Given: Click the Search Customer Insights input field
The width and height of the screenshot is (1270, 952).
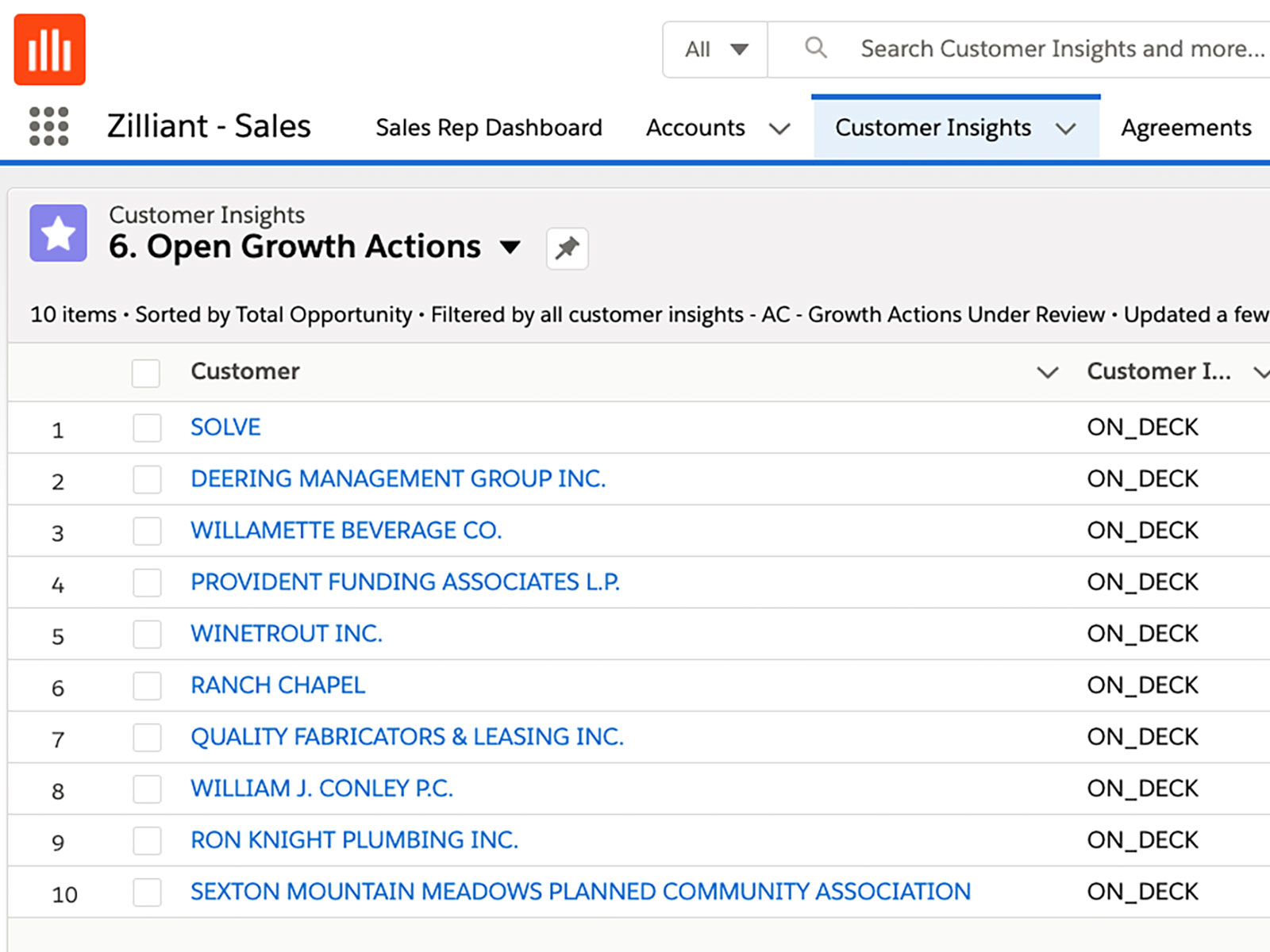Looking at the screenshot, I should click(x=1060, y=49).
